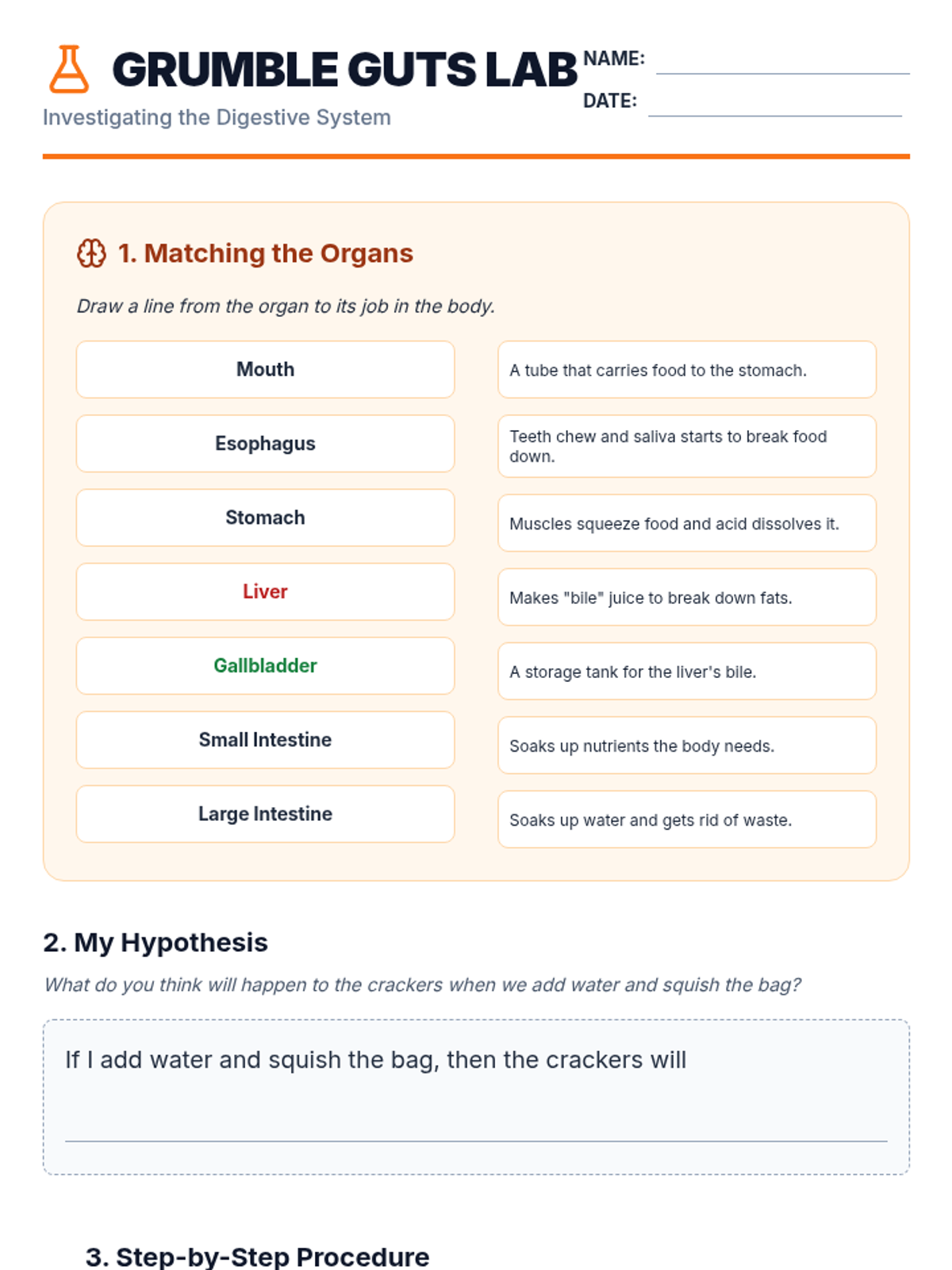Click 'A tube that carries food' description
The height and width of the screenshot is (1270, 952).
686,370
